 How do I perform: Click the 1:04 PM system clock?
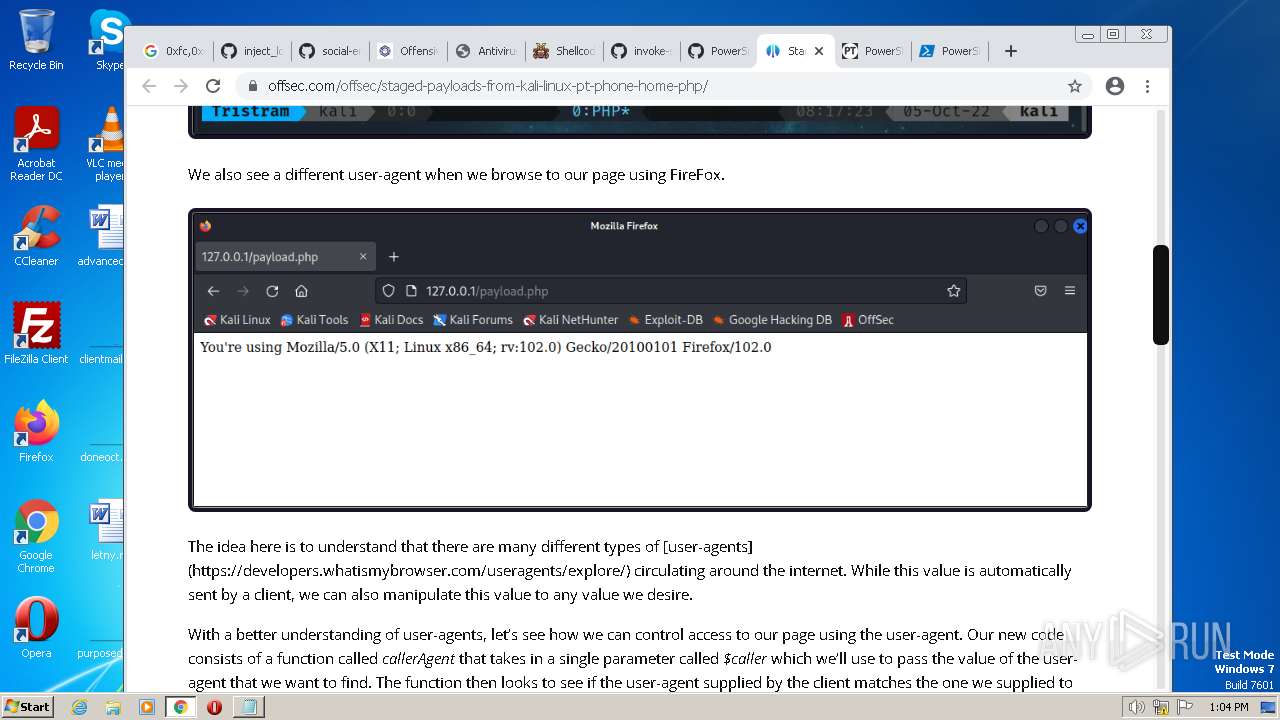(1228, 707)
